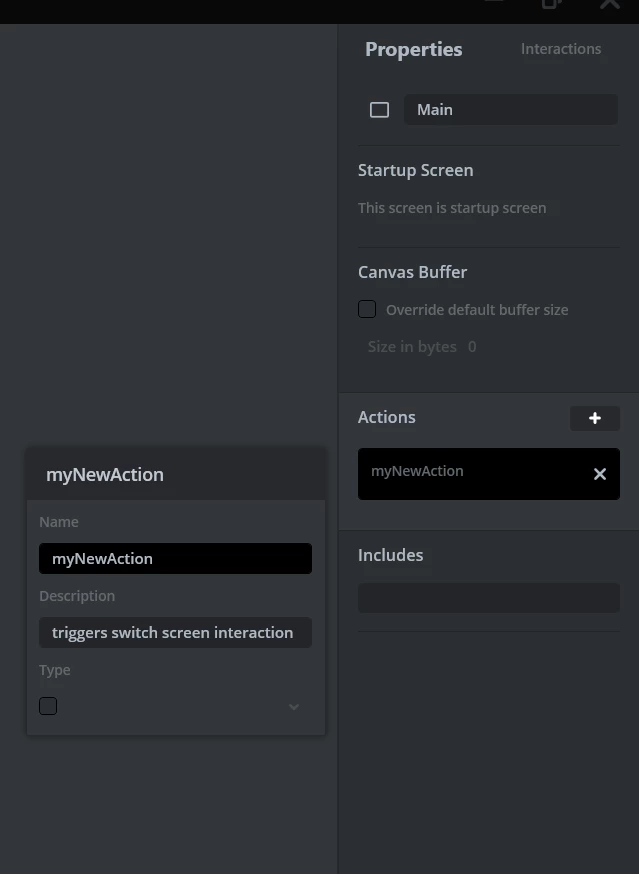This screenshot has height=874, width=639.
Task: Click 'This screen is startup screen' text
Action: 452,208
